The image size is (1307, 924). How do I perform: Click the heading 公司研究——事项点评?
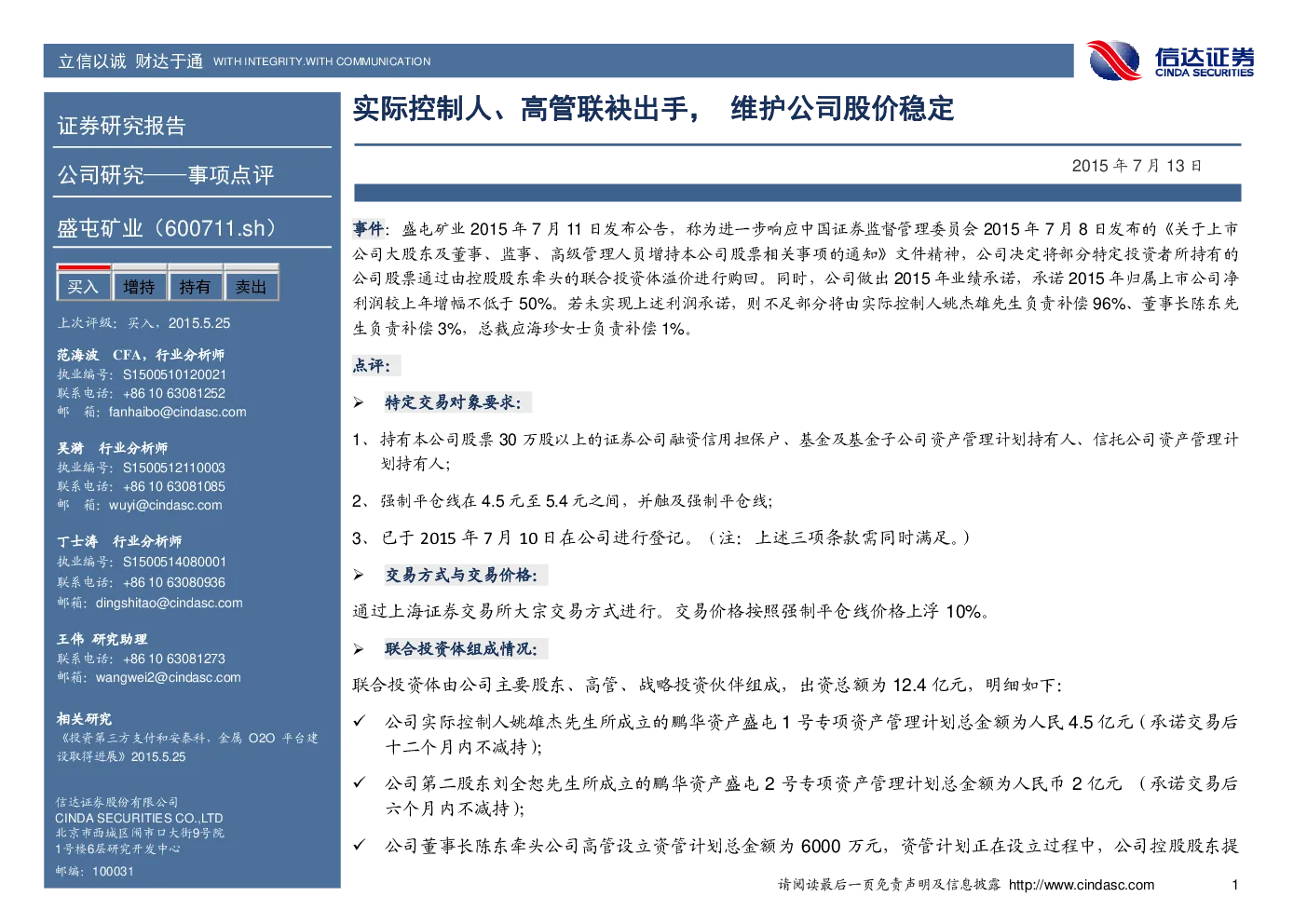click(166, 175)
